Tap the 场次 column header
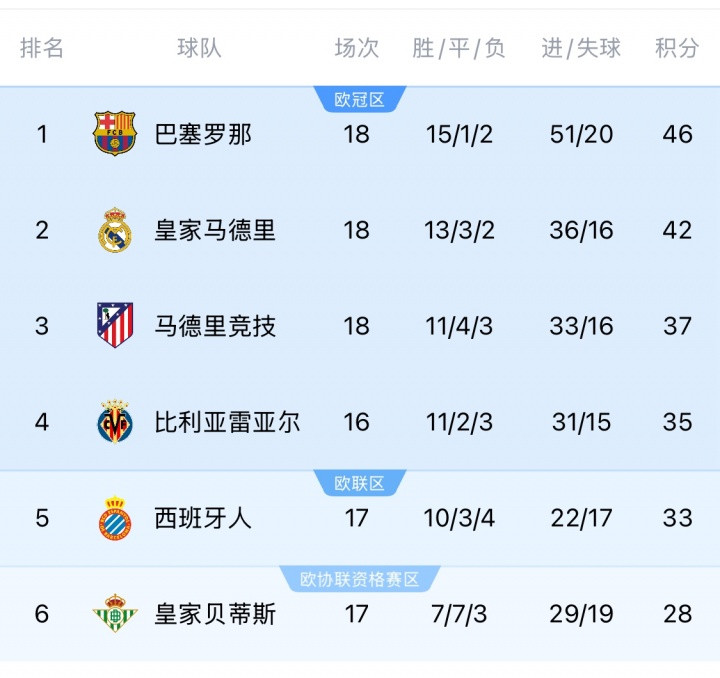 (x=357, y=48)
